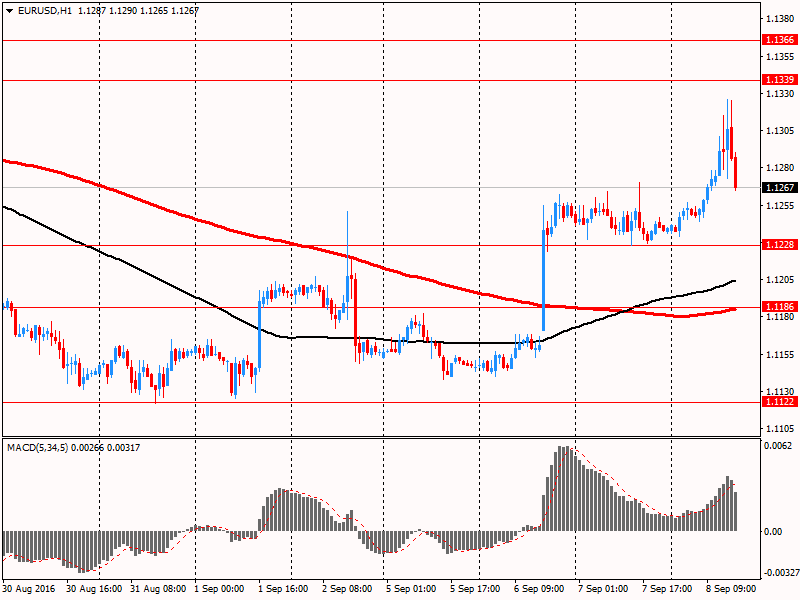Viewport: 800px width, 600px height.
Task: Click the 1.1330 price scale value
Action: 780,94
